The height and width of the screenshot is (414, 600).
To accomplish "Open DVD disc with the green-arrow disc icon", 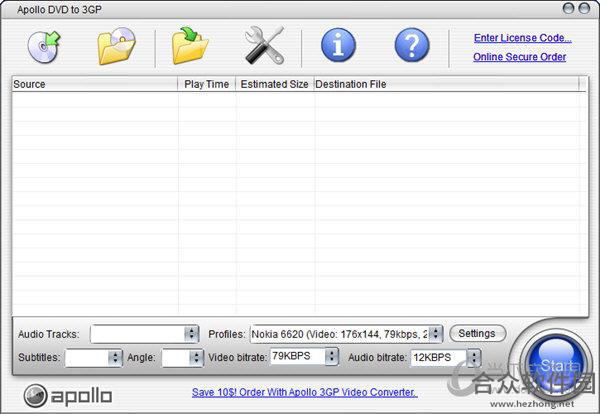I will [x=44, y=47].
